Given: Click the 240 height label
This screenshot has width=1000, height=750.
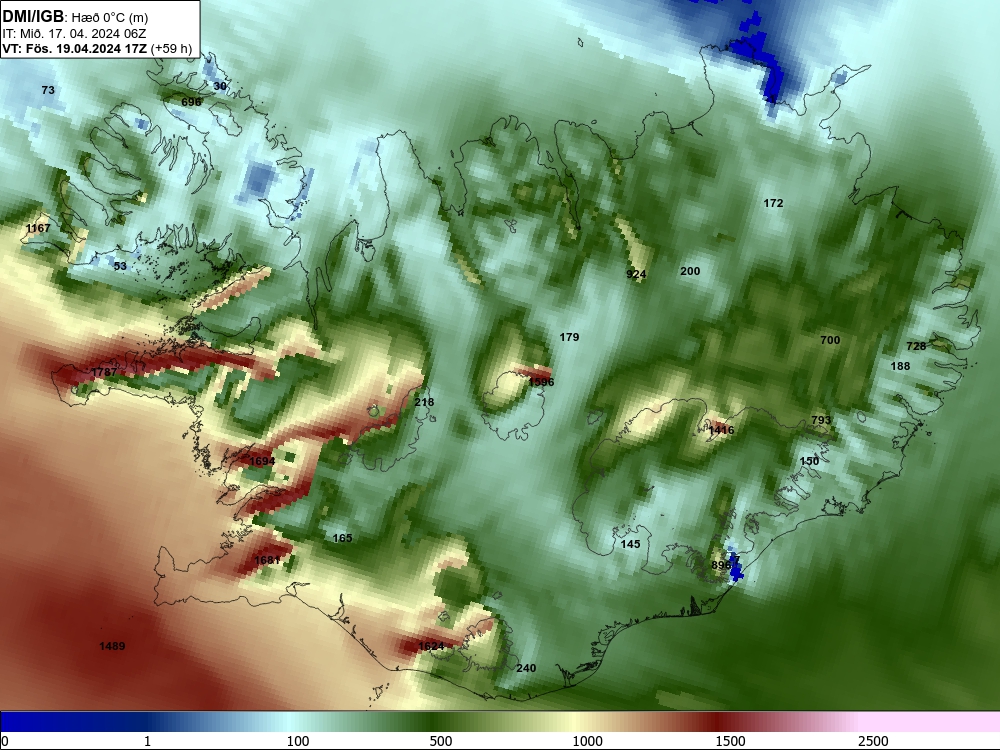Looking at the screenshot, I should pyautogui.click(x=526, y=668).
